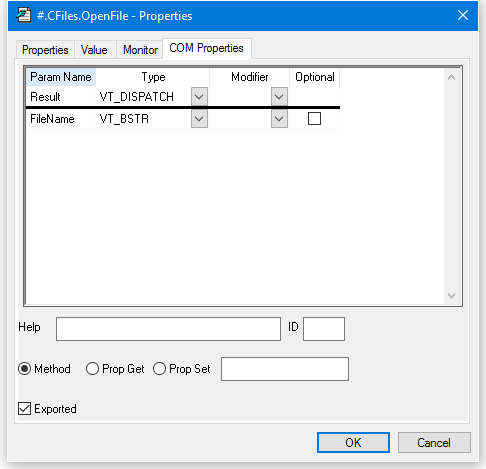The height and width of the screenshot is (469, 486).
Task: Toggle the Optional checkbox for FileName
Action: click(x=314, y=119)
